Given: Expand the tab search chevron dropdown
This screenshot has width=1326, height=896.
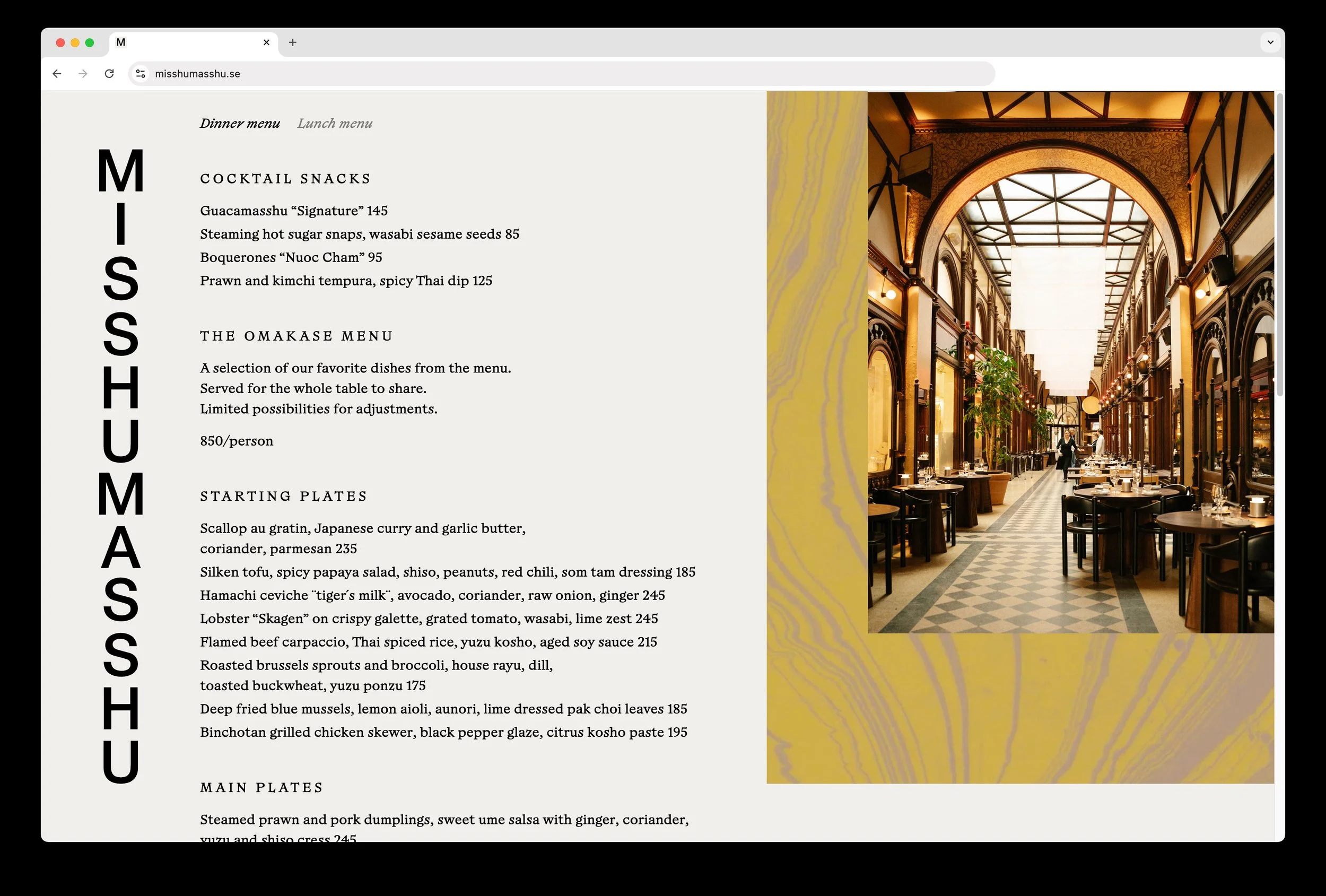Looking at the screenshot, I should coord(1270,42).
